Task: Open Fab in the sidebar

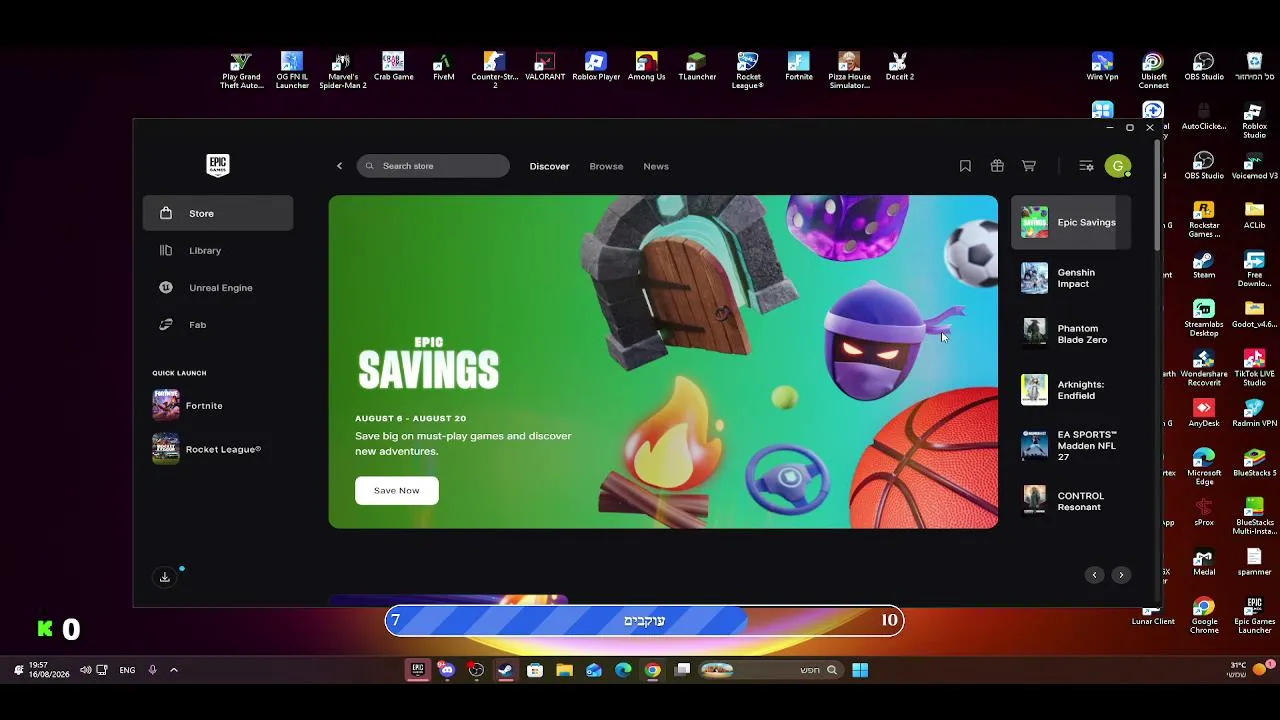Action: point(218,325)
